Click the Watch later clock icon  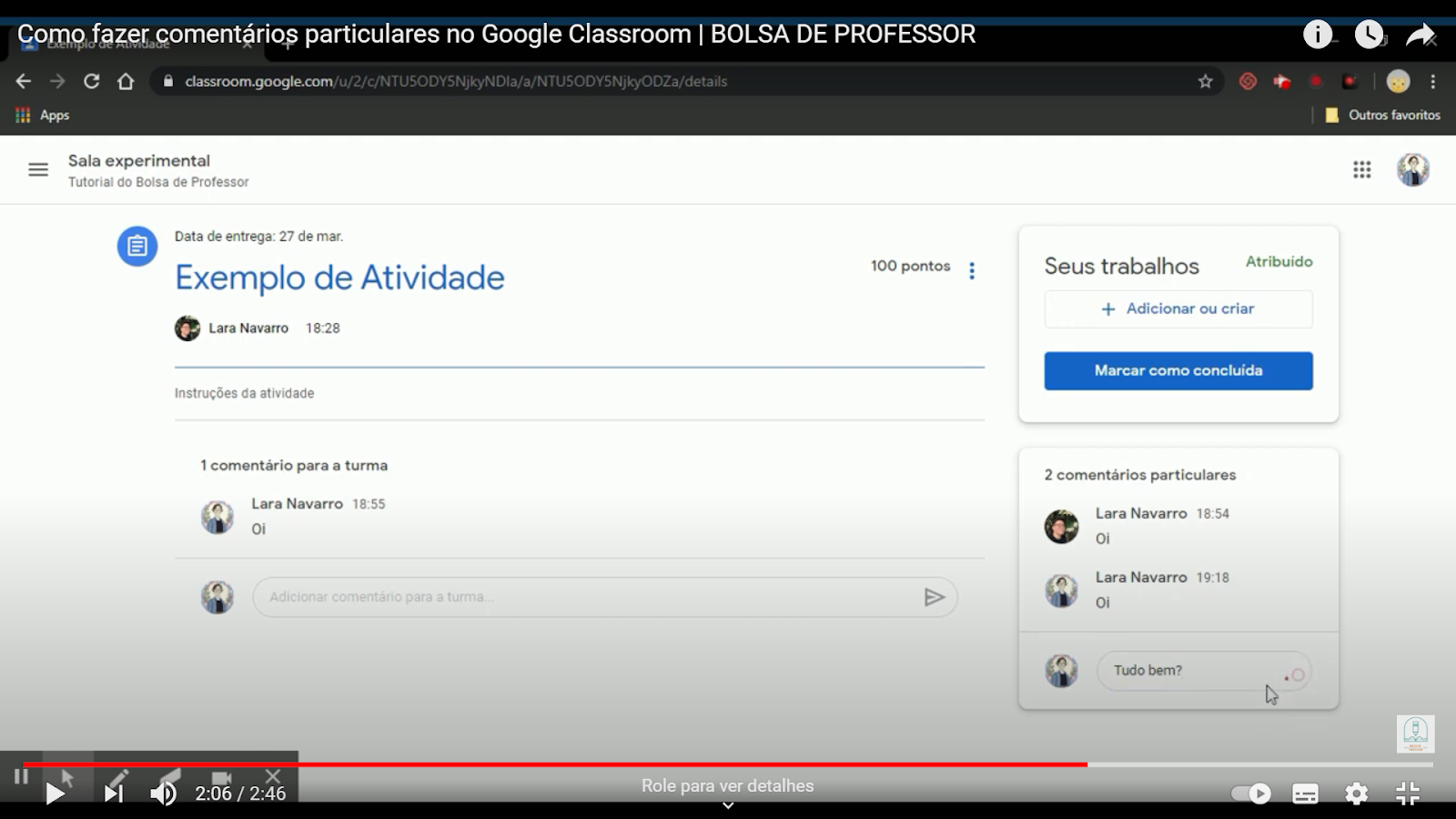click(1370, 35)
